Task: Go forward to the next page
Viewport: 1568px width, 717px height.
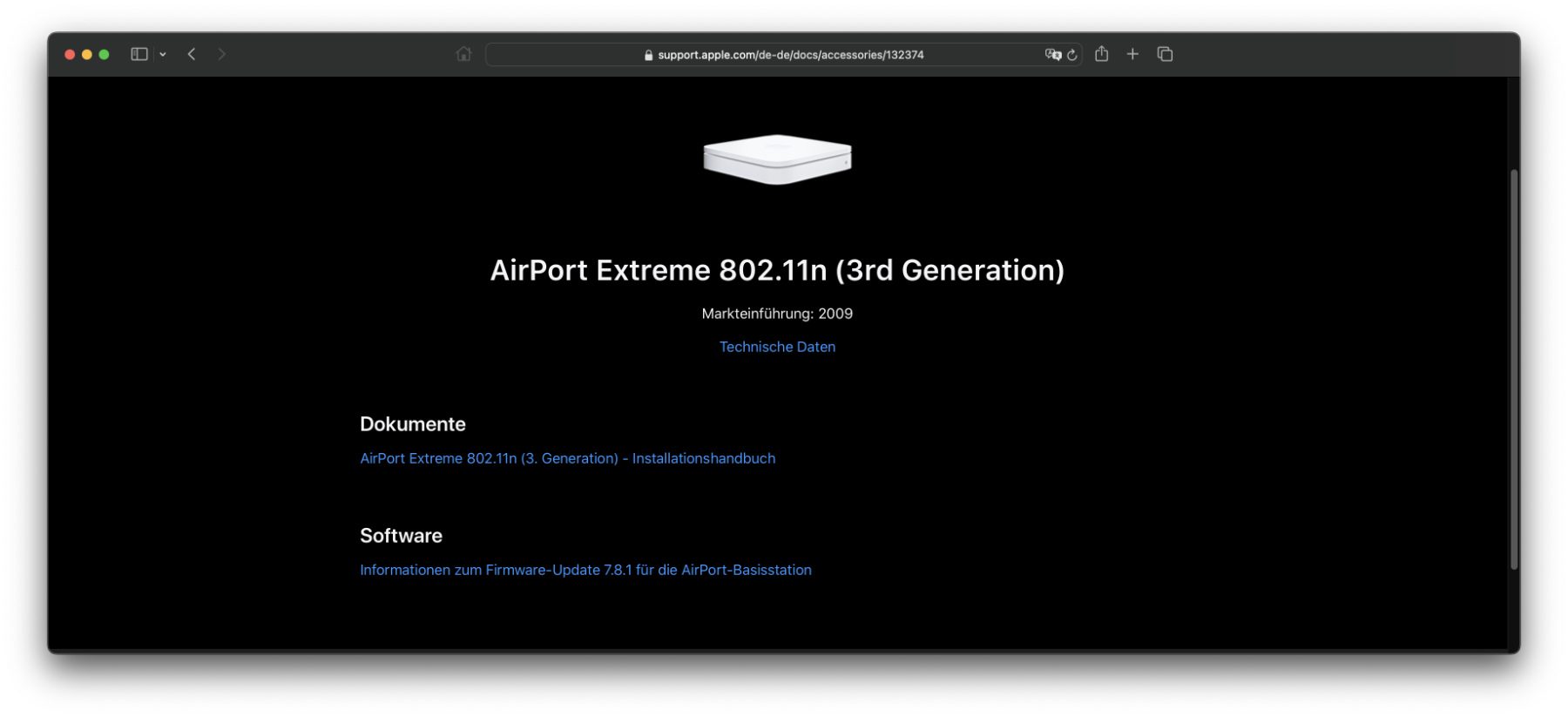Action: pos(222,54)
